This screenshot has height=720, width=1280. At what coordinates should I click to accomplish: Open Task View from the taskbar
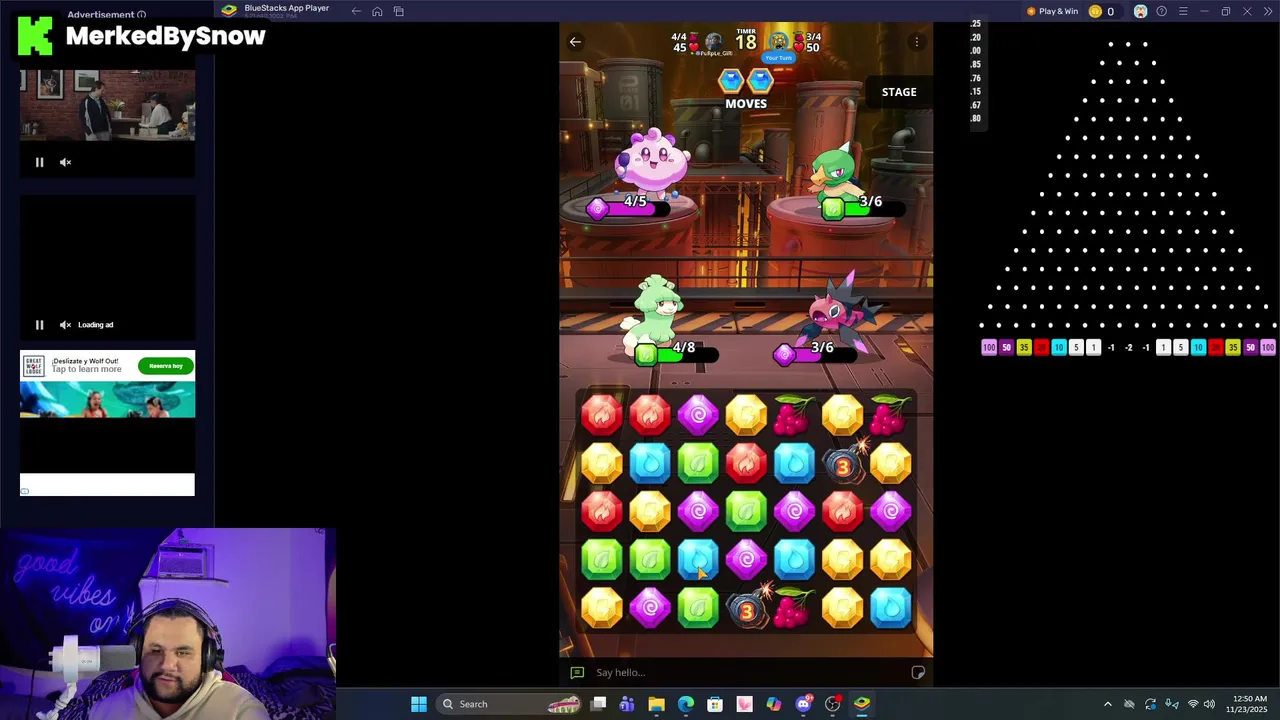(x=598, y=704)
